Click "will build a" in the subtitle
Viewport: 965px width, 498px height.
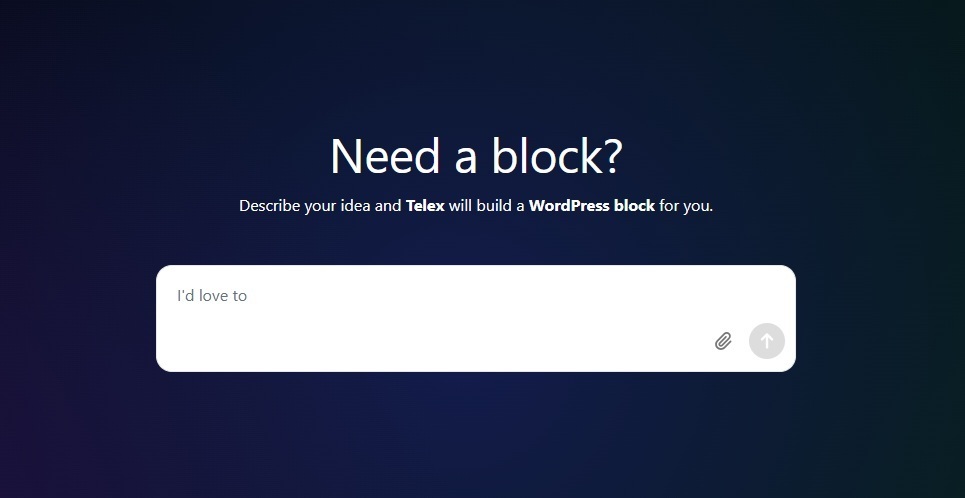[x=486, y=206]
